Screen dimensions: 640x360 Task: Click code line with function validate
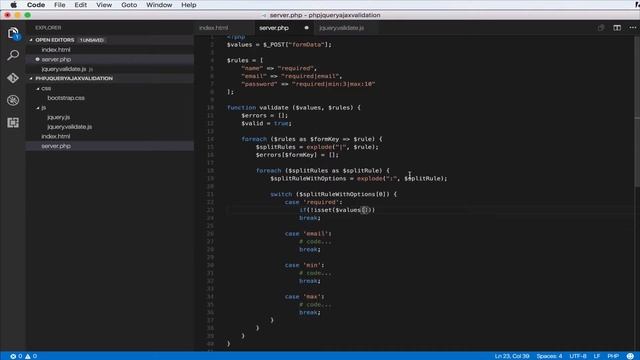(294, 108)
